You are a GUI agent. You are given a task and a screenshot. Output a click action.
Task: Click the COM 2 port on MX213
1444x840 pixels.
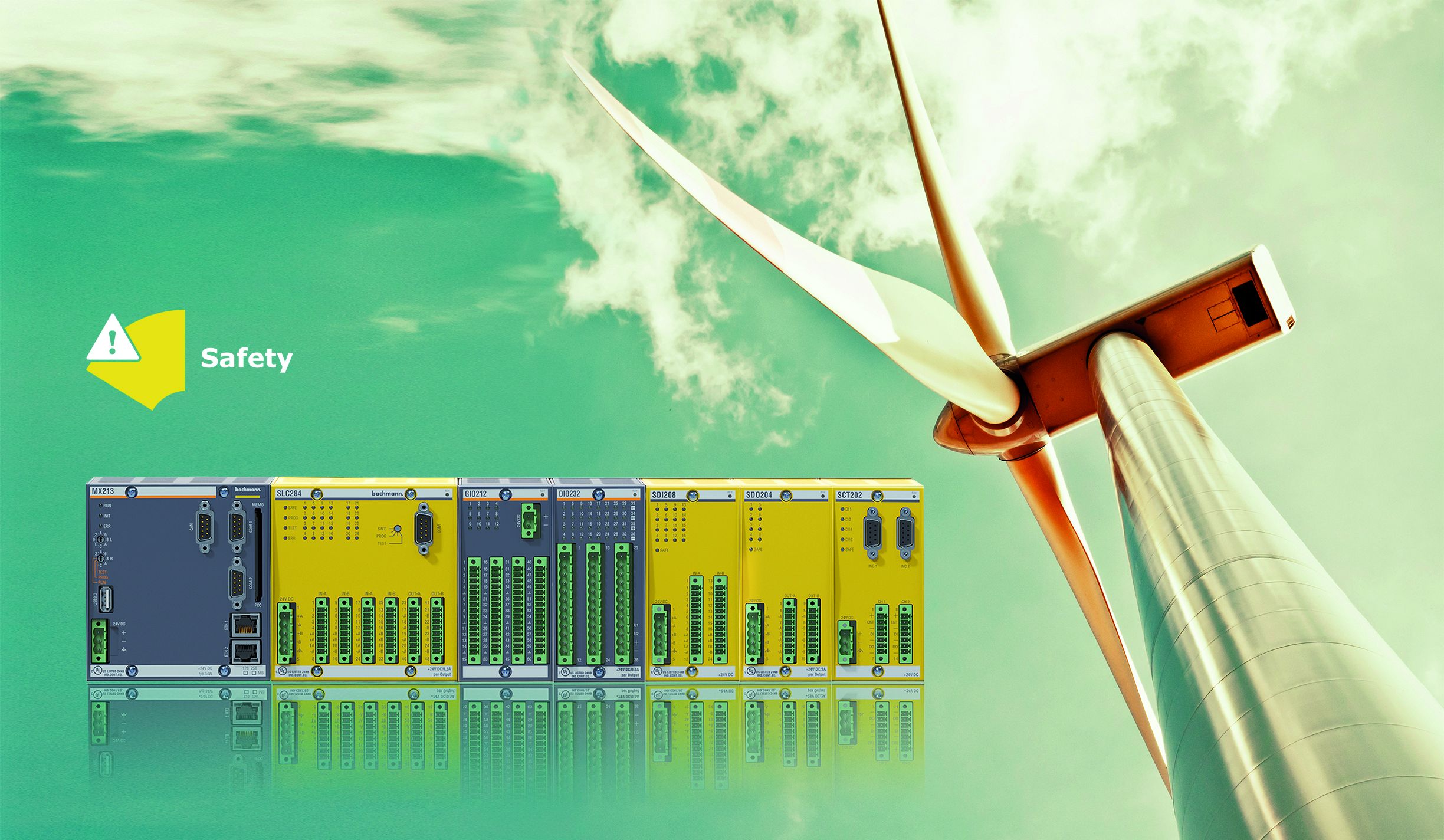pyautogui.click(x=237, y=582)
